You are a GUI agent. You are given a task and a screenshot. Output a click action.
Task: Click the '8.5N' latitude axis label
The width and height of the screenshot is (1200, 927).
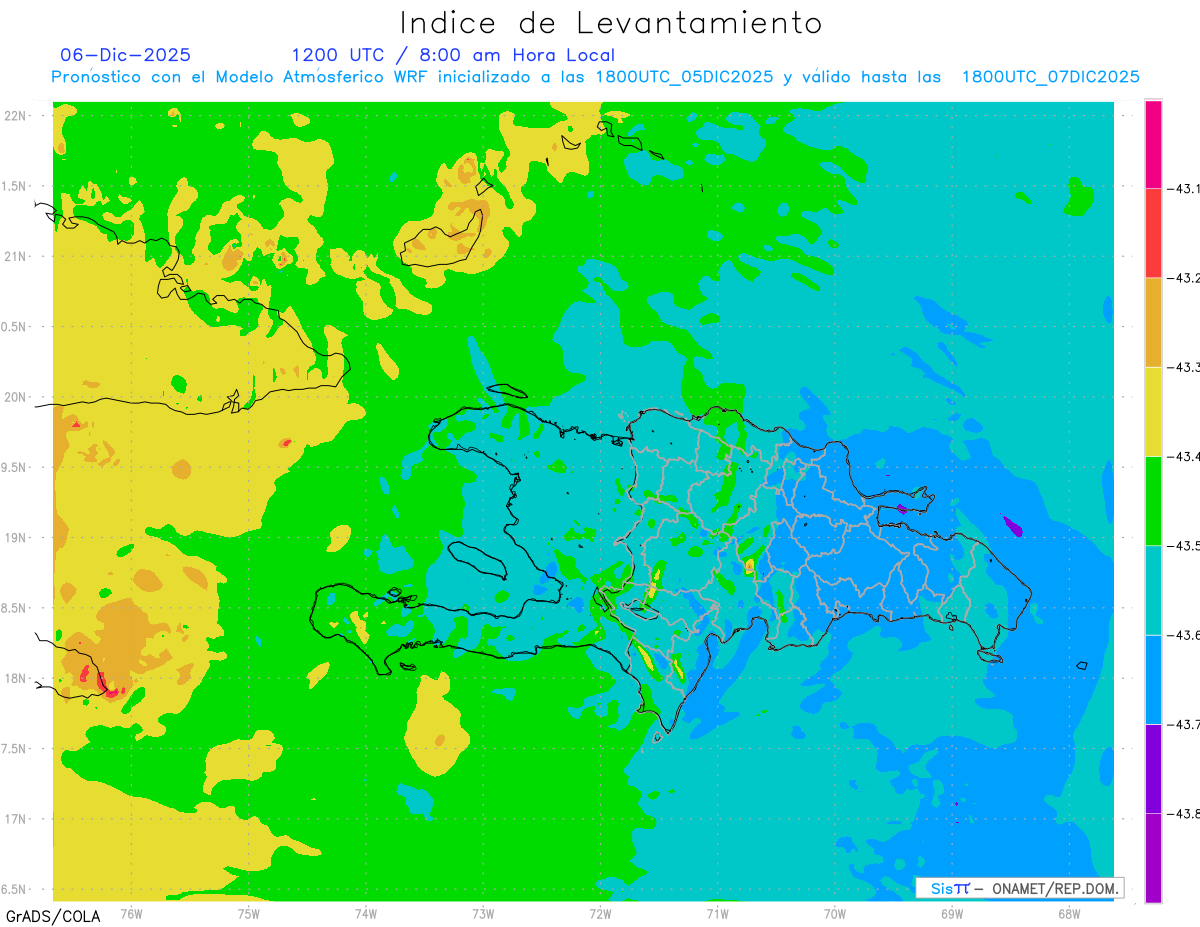click(x=13, y=608)
